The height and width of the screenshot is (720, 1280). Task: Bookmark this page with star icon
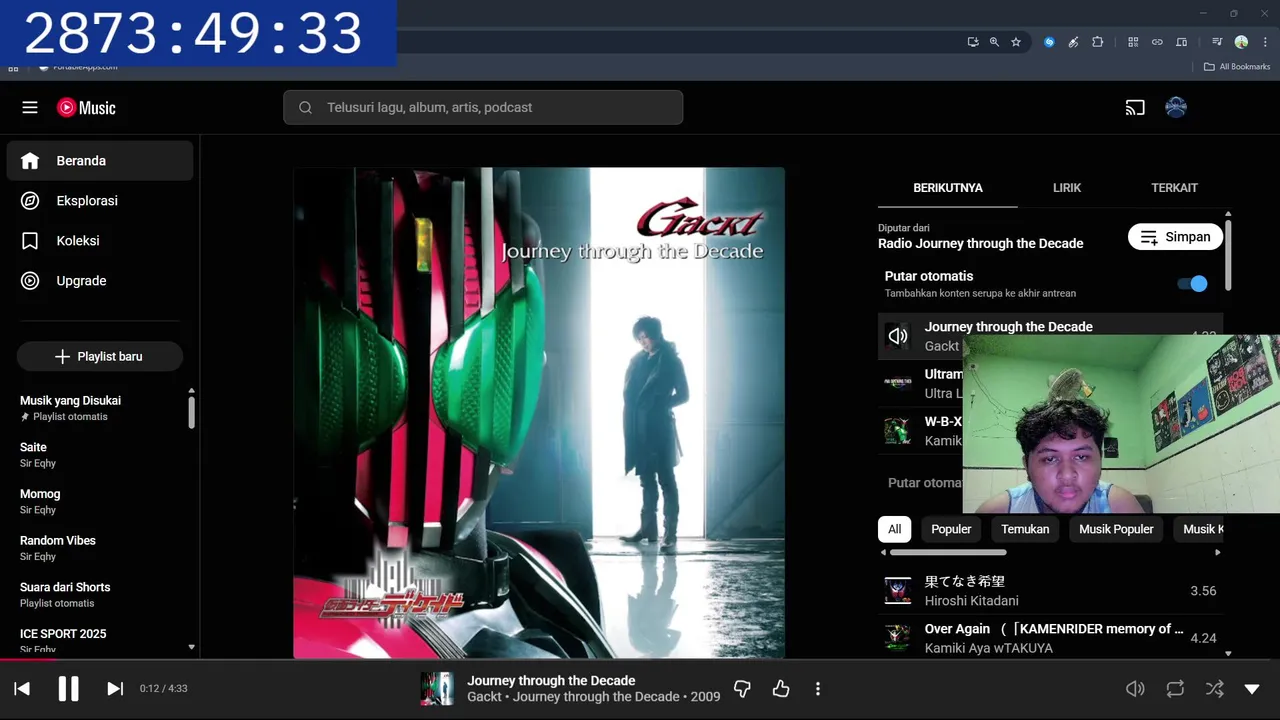pyautogui.click(x=1016, y=42)
